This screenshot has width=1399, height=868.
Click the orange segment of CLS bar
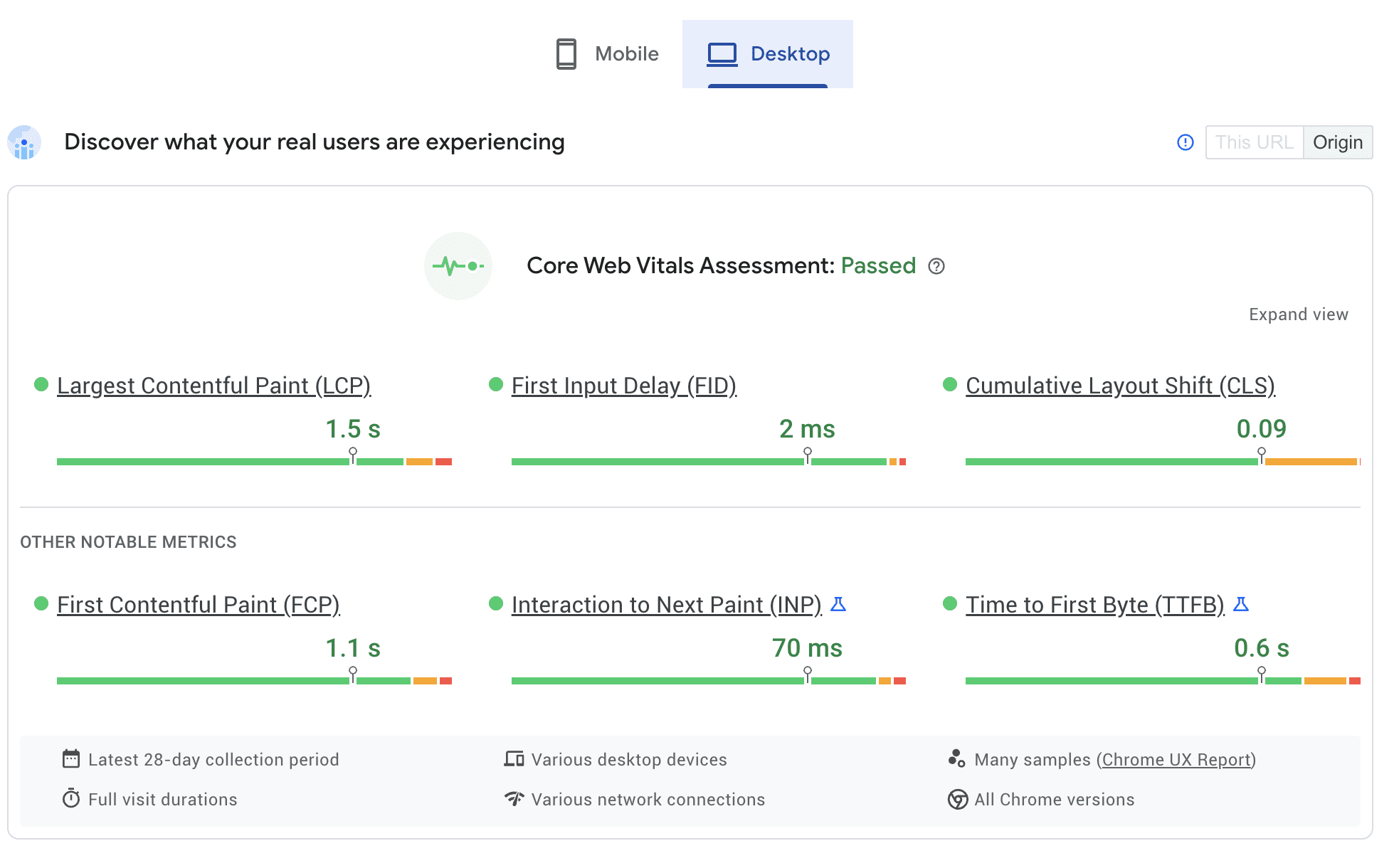[1311, 462]
